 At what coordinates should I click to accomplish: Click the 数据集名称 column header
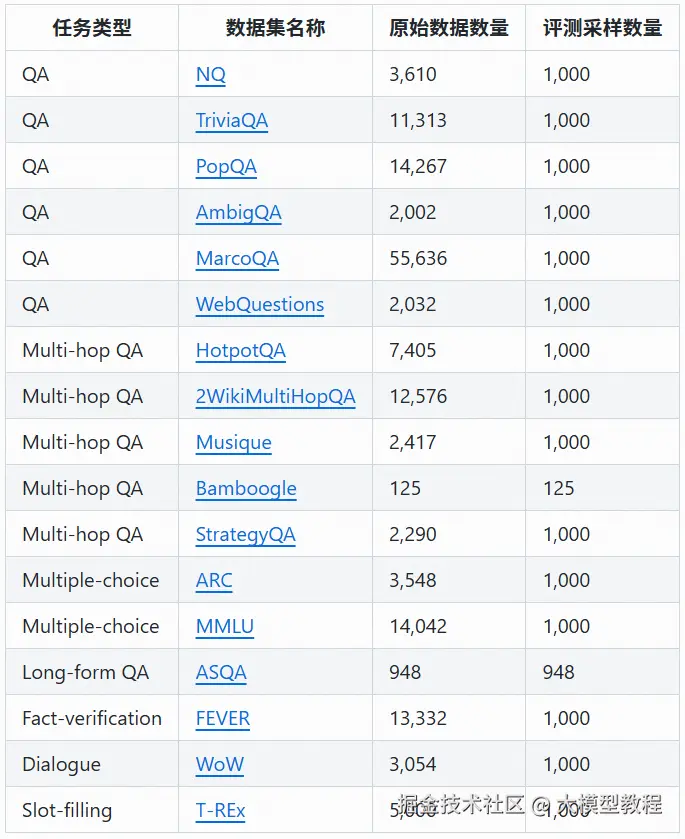tap(275, 28)
